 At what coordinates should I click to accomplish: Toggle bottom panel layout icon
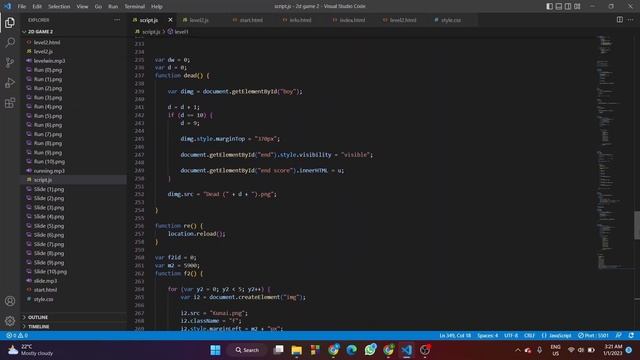[559, 6]
